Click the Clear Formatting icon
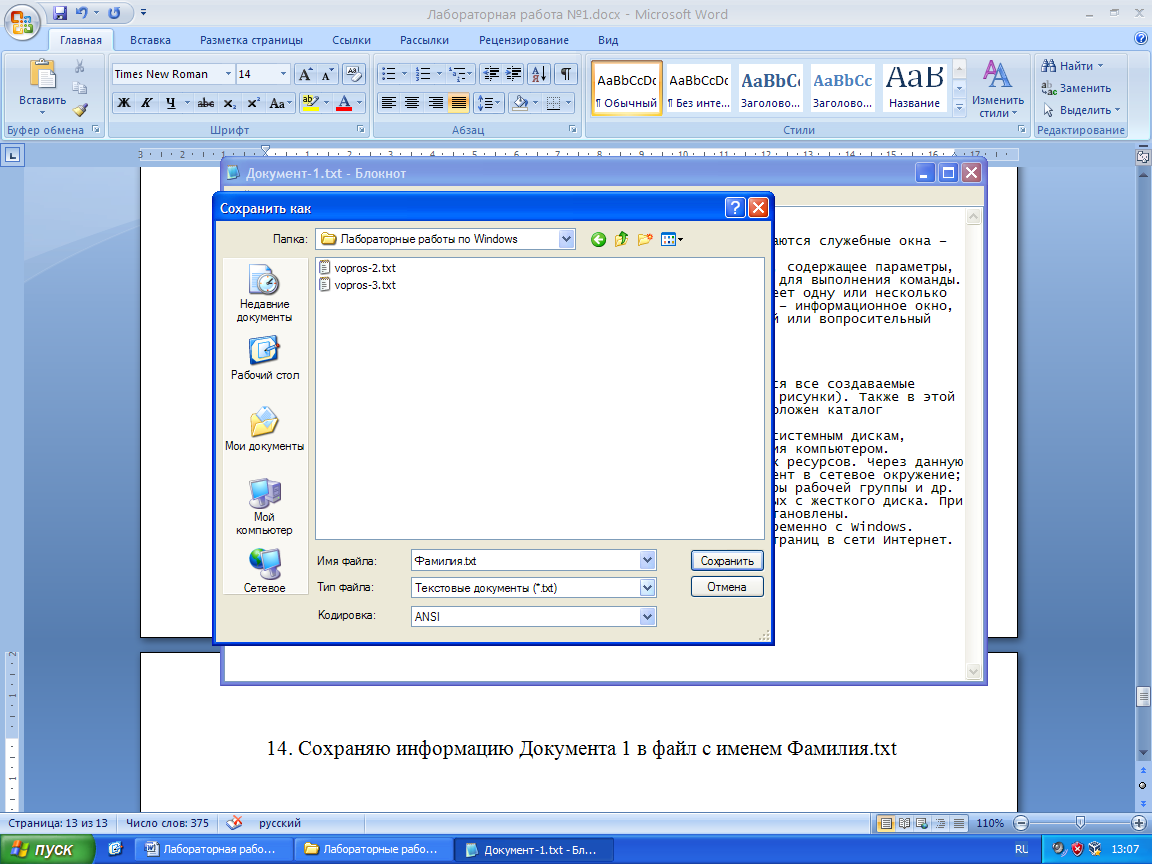Image resolution: width=1152 pixels, height=864 pixels. 354,74
